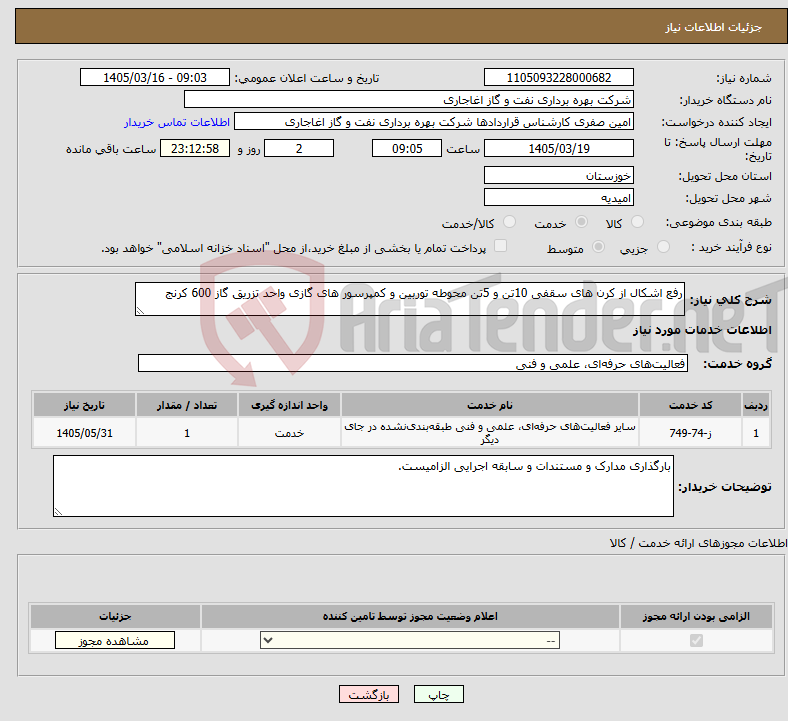The height and width of the screenshot is (721, 788).
Task: Click the خوزستان province field
Action: (559, 175)
